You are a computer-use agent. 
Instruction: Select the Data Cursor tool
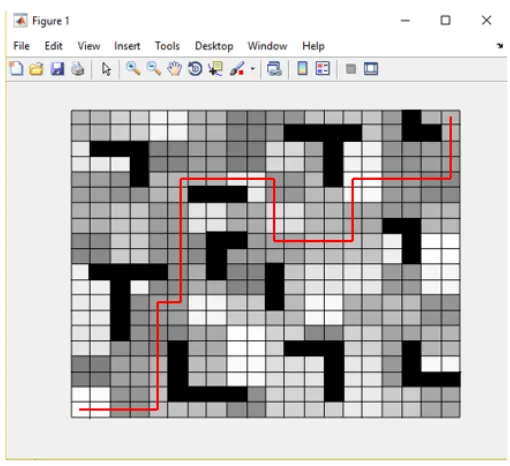[x=216, y=69]
